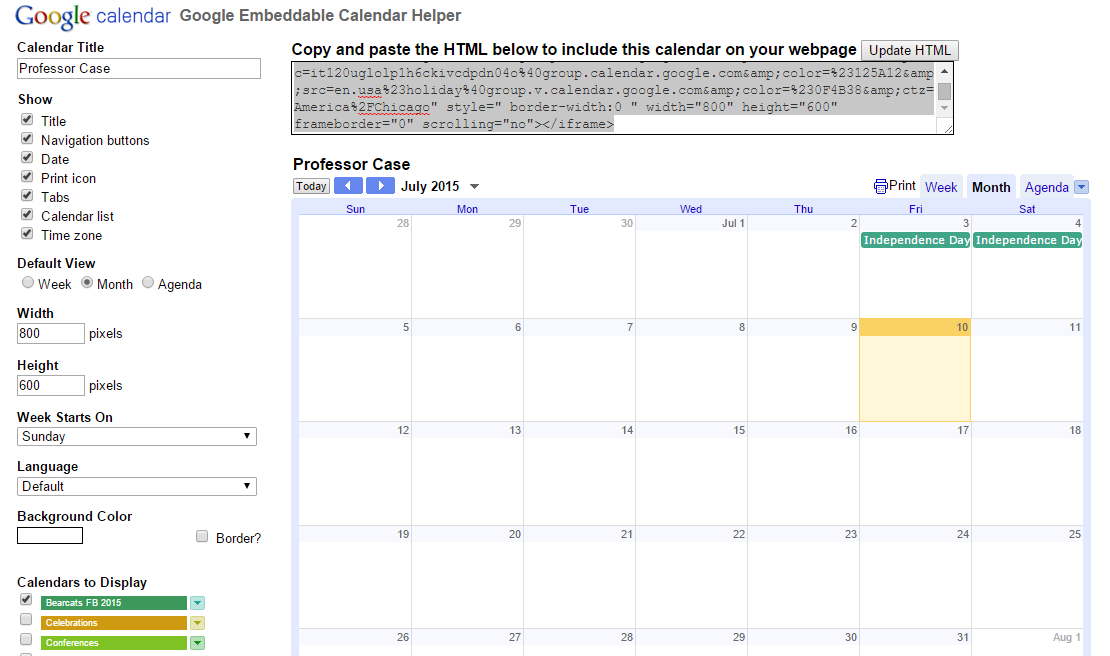Open the Google Calendar logo
Viewport: 1110px width, 656px height.
(93, 16)
